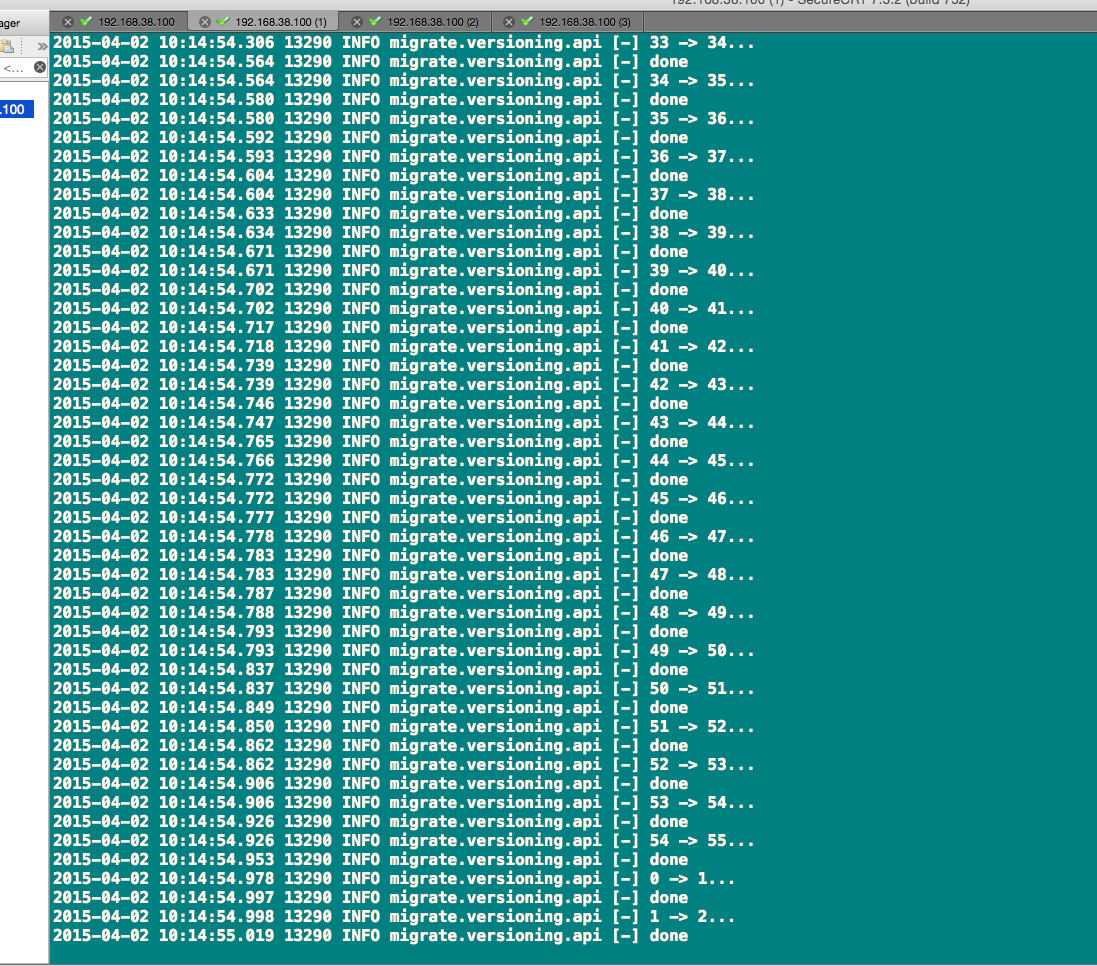Screen dimensions: 1097x966
Task: Click the 'done' line timestamped 10:14:54.633
Action: [x=371, y=213]
